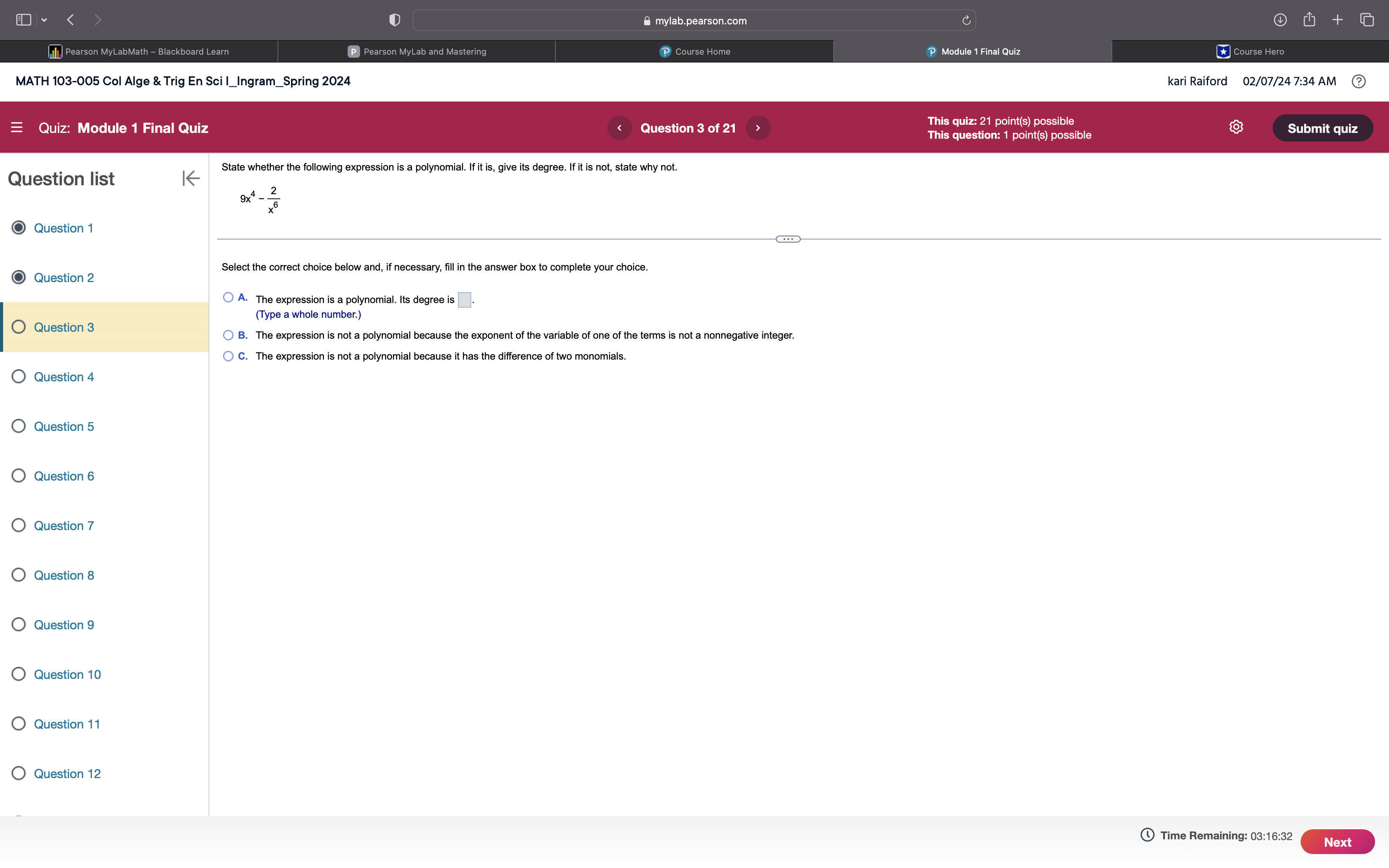Go to the previous question with the arrow

pos(619,128)
